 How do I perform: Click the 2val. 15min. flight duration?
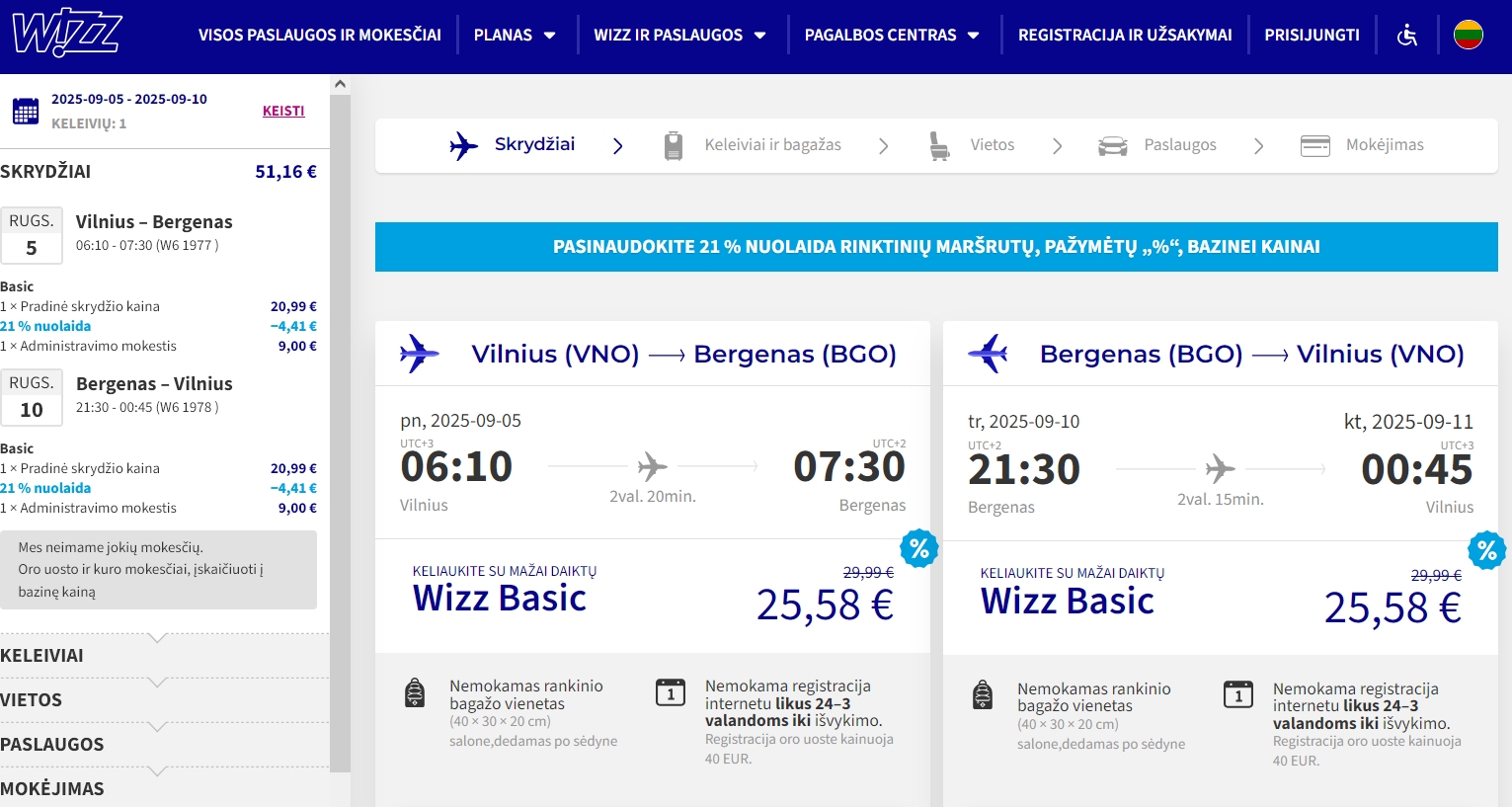pos(1221,499)
